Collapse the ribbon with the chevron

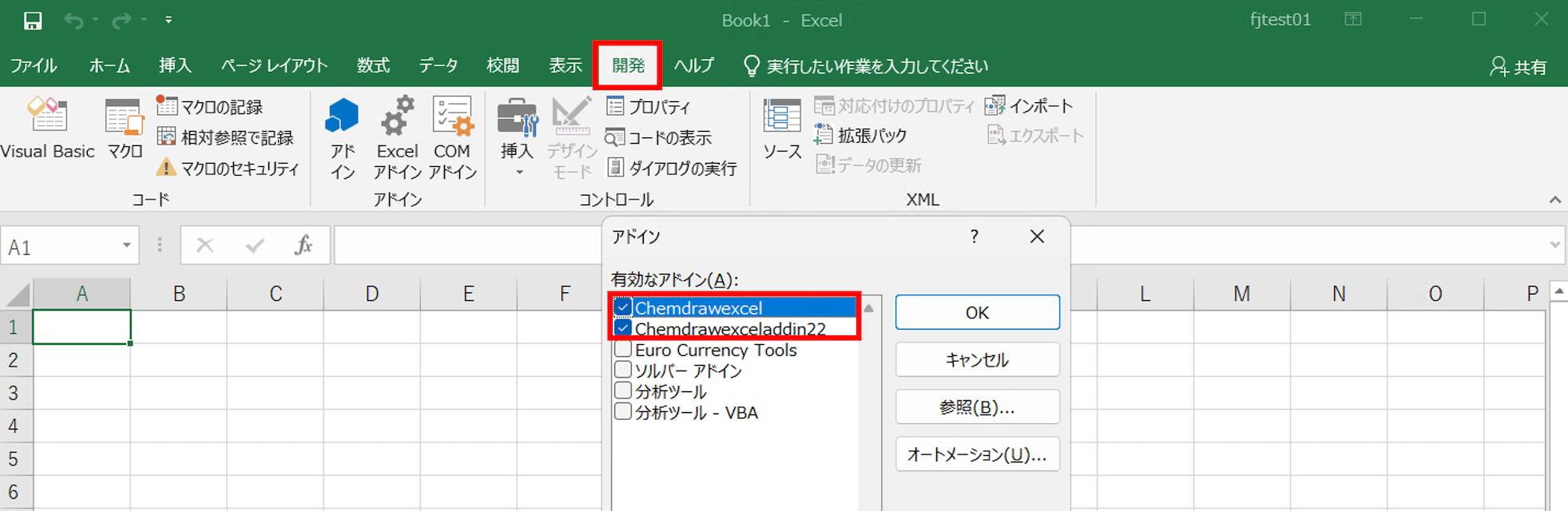click(x=1554, y=200)
